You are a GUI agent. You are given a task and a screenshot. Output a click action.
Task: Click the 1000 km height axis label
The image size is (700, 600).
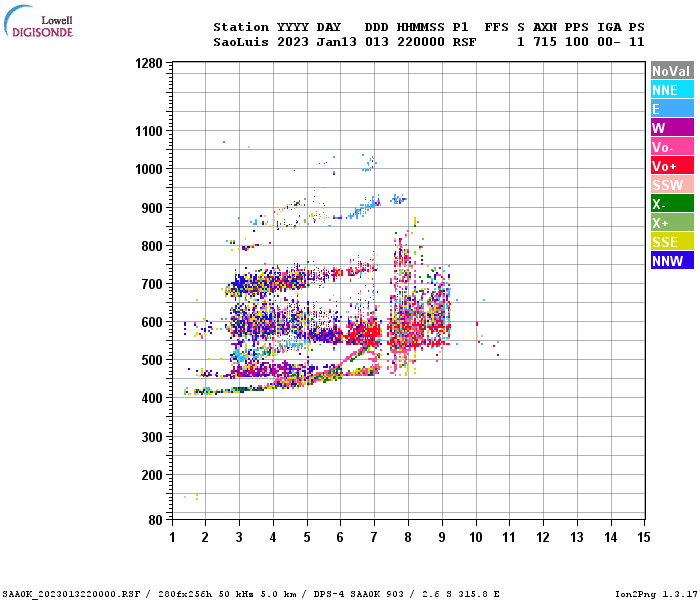149,169
